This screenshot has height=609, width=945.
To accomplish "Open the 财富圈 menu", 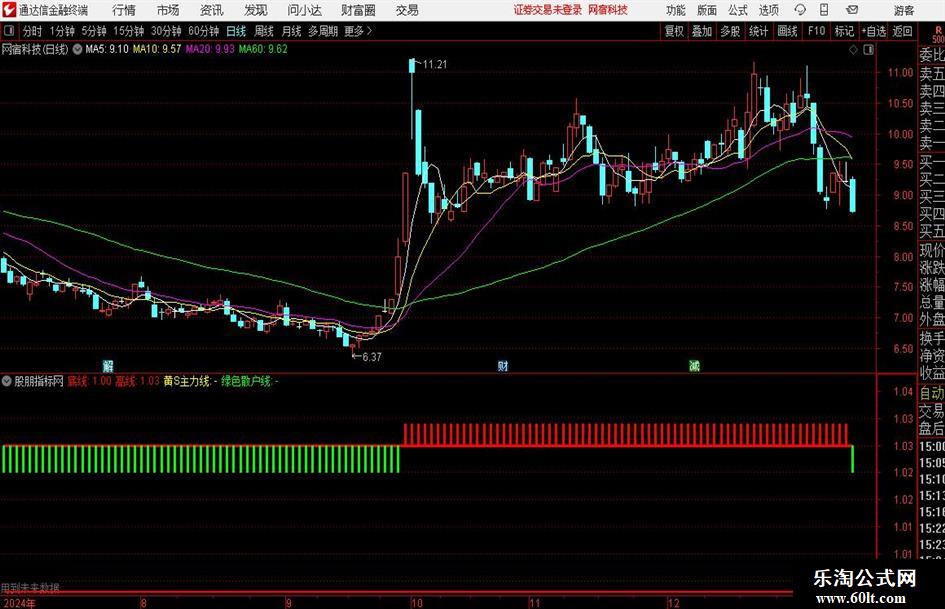I will click(358, 10).
